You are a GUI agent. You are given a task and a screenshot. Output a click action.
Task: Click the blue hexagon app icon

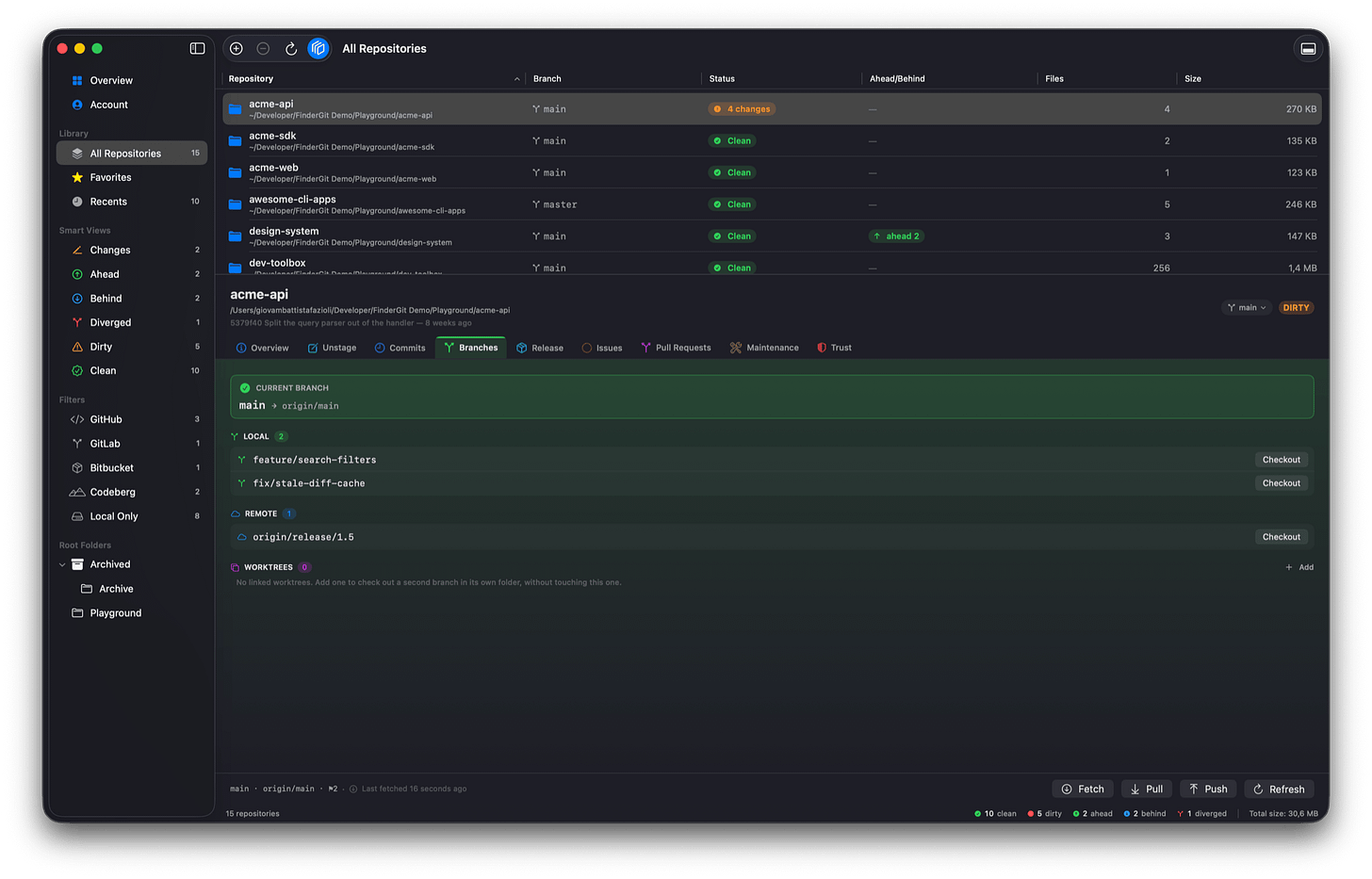click(x=318, y=48)
